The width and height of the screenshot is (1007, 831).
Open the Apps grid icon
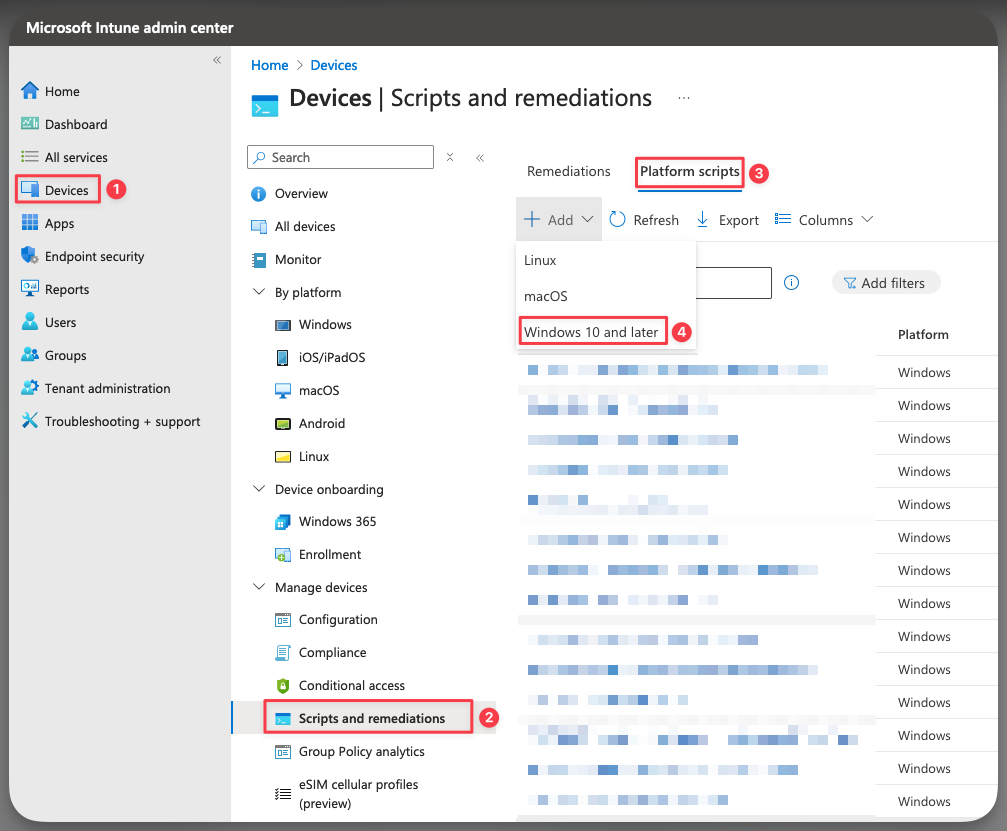[x=30, y=223]
